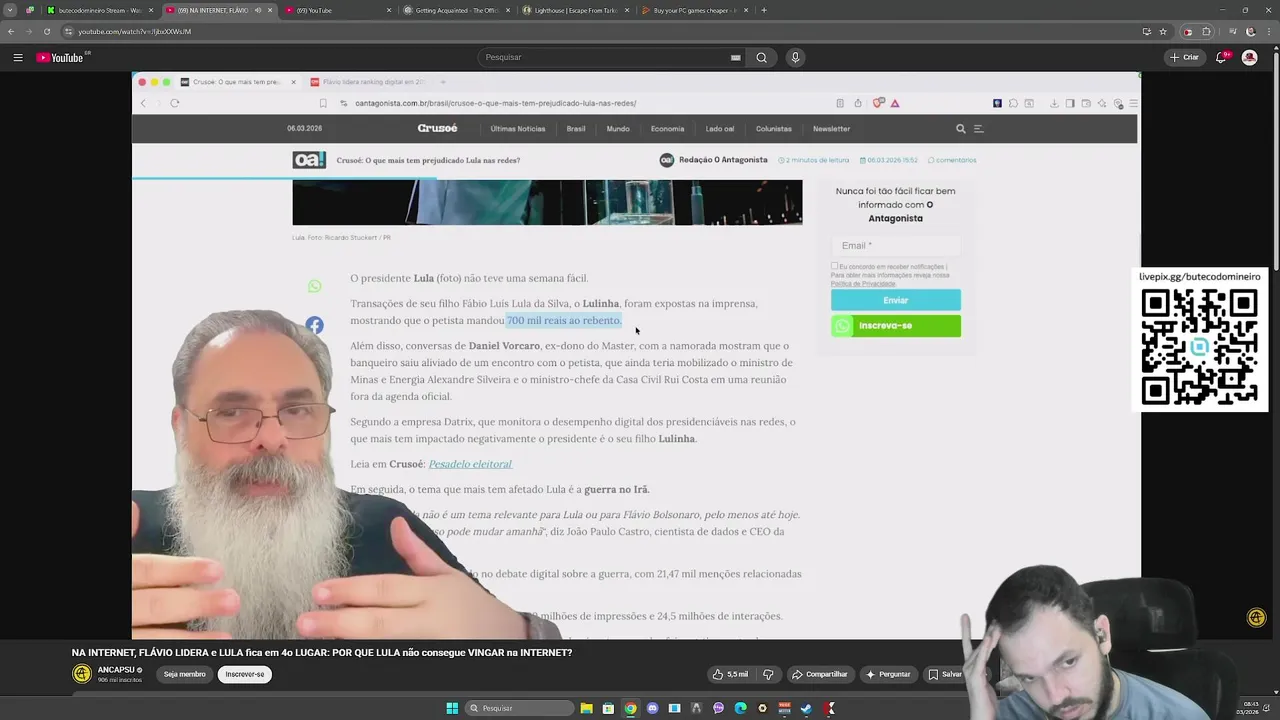Viewport: 1280px width, 720px height.
Task: Go back in the browser
Action: 11,31
